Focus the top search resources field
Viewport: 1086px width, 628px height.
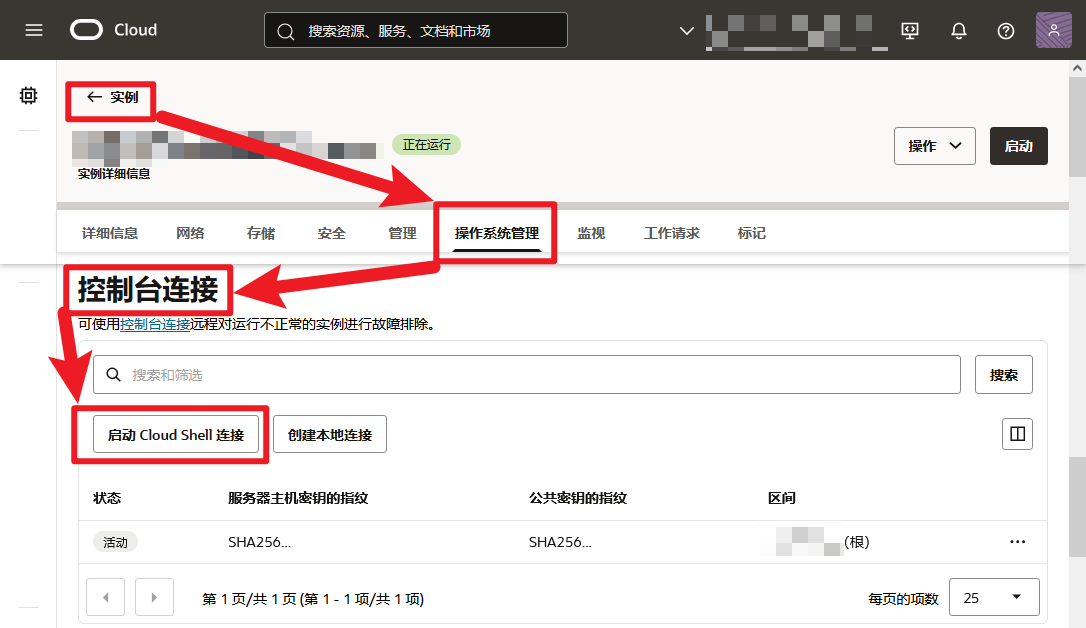pyautogui.click(x=416, y=30)
